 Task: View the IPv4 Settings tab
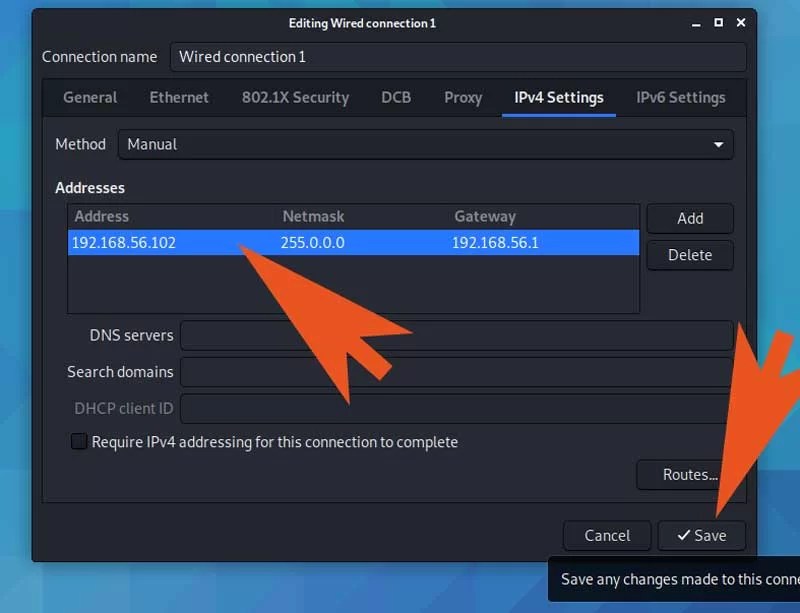pyautogui.click(x=558, y=97)
